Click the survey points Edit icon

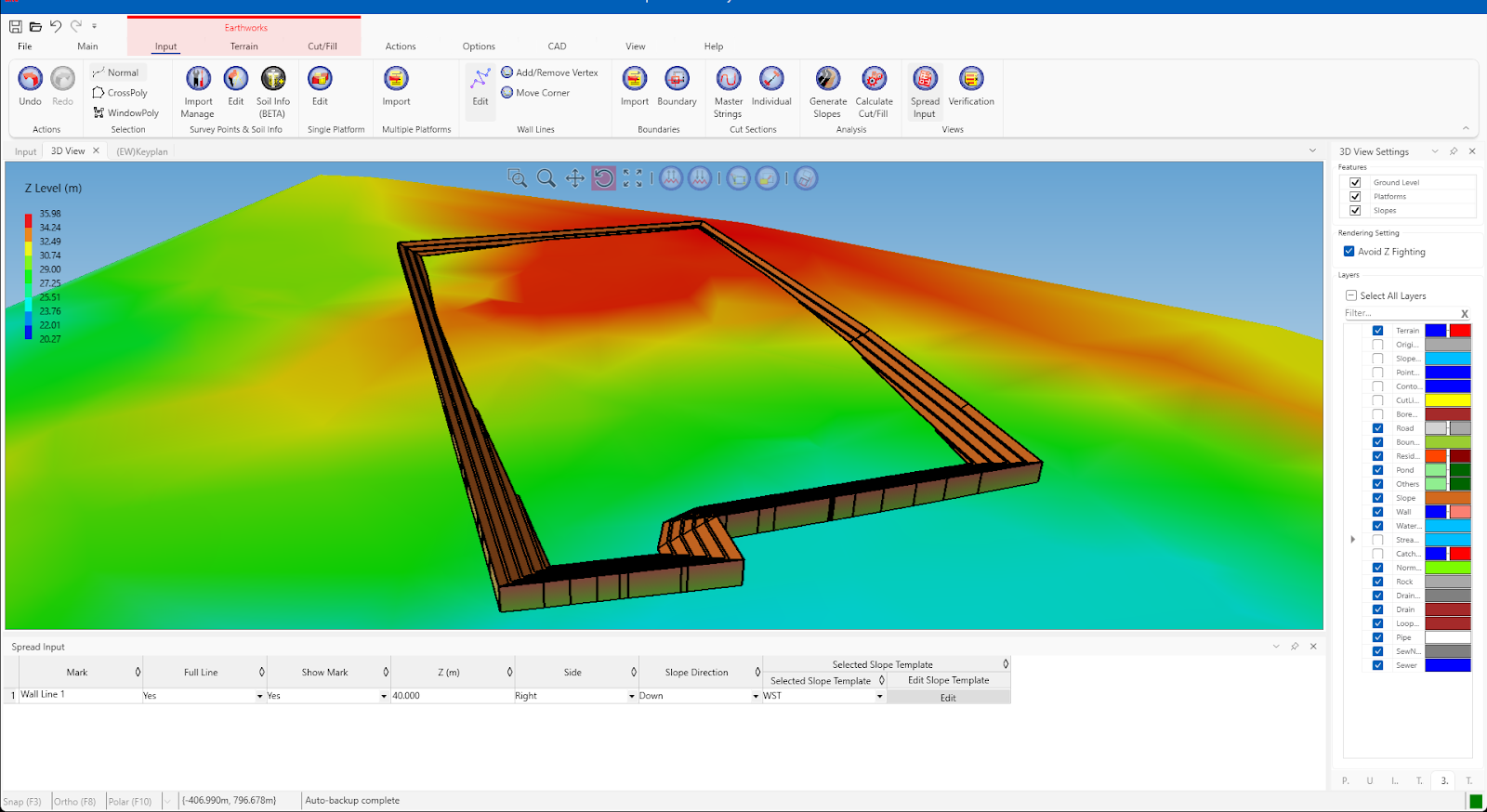coord(236,79)
